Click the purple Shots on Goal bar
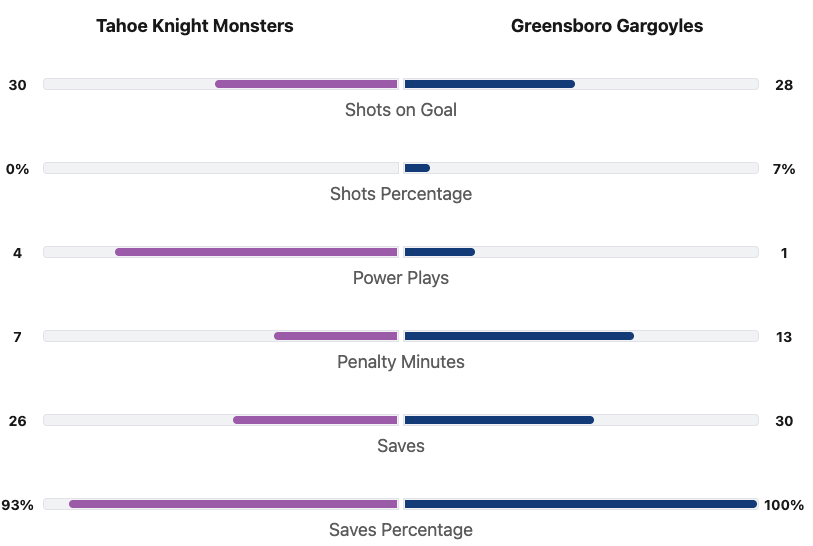 coord(306,84)
